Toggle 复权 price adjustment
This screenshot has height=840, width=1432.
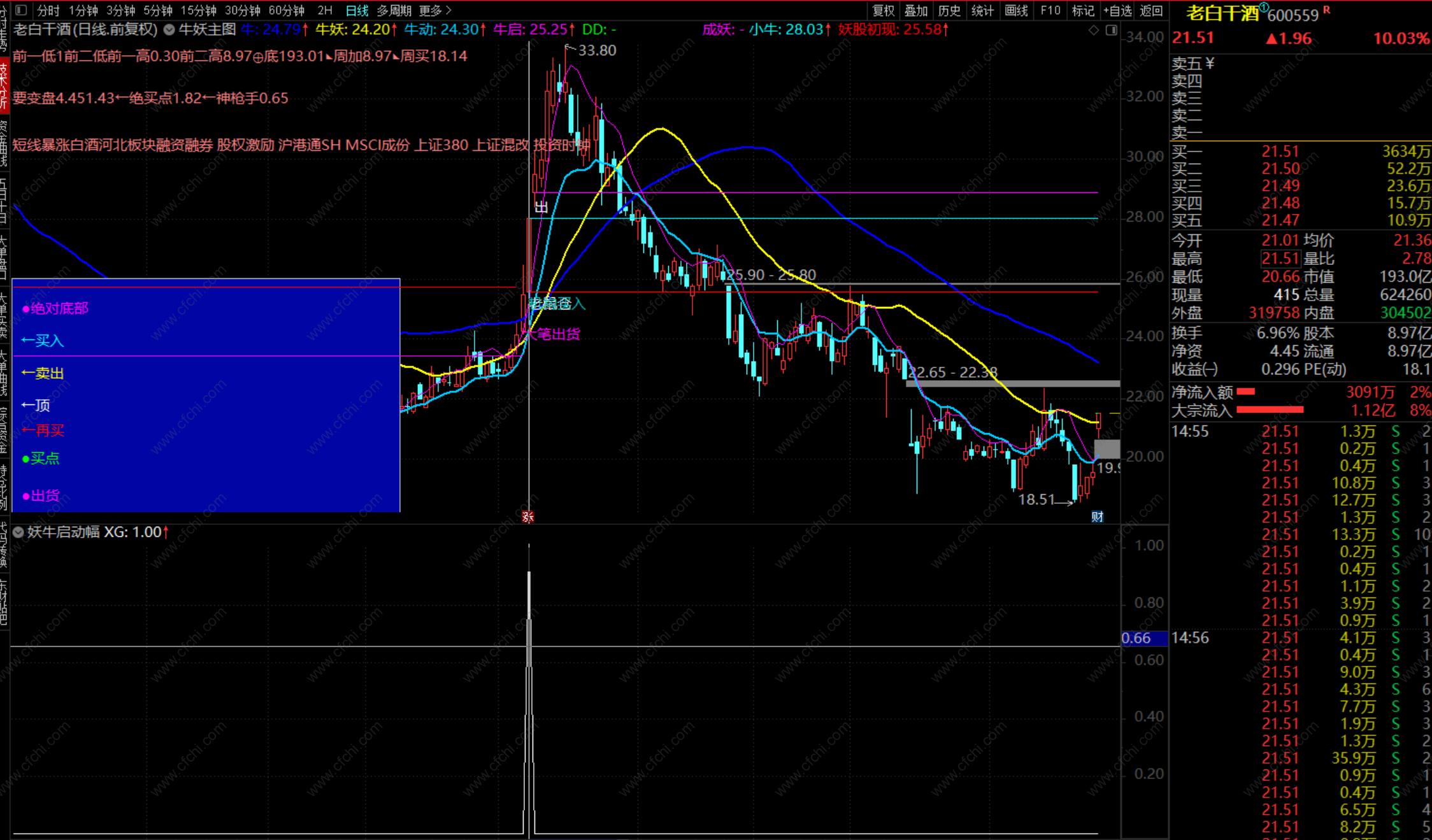(883, 10)
